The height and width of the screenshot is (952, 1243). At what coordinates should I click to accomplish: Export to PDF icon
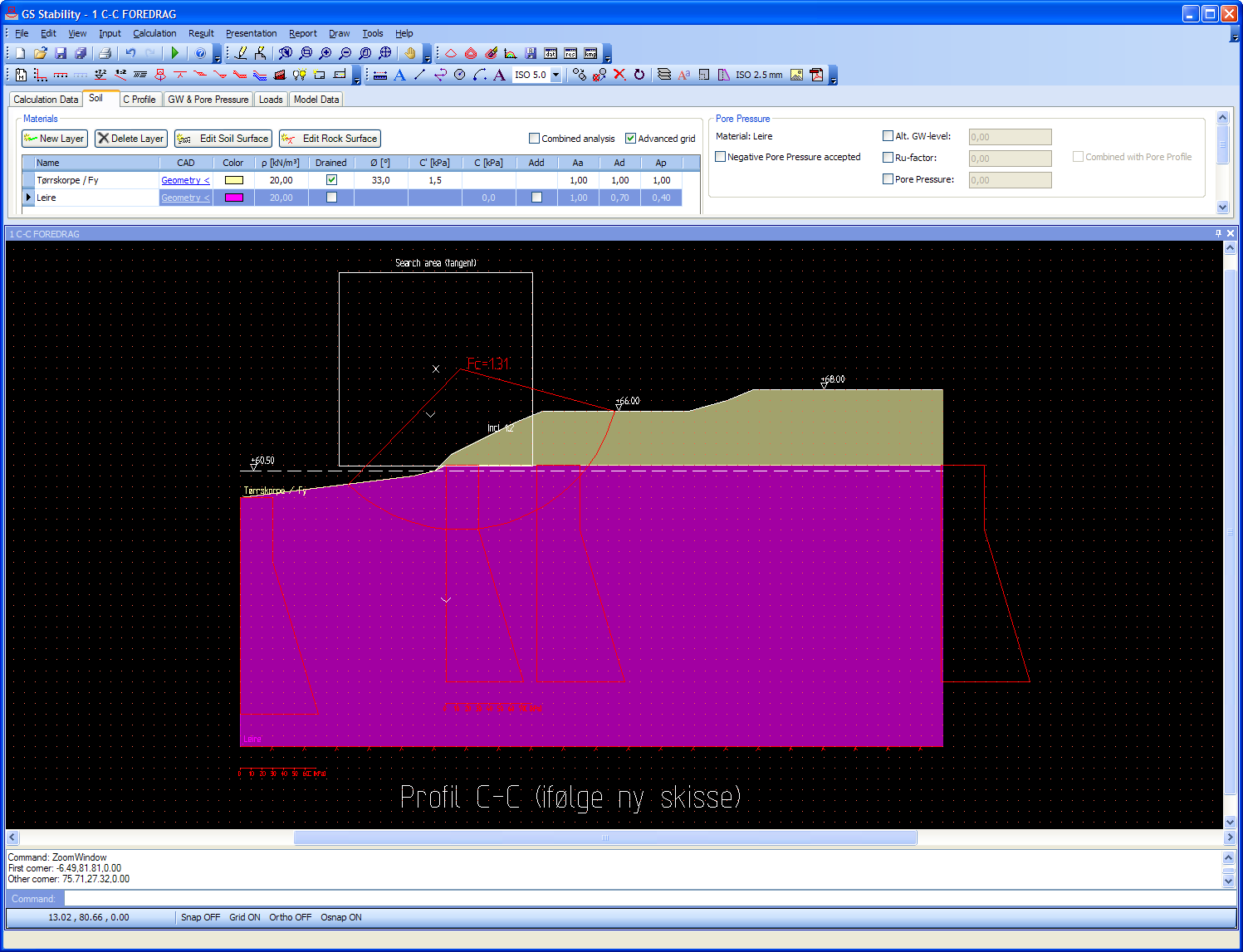point(816,75)
